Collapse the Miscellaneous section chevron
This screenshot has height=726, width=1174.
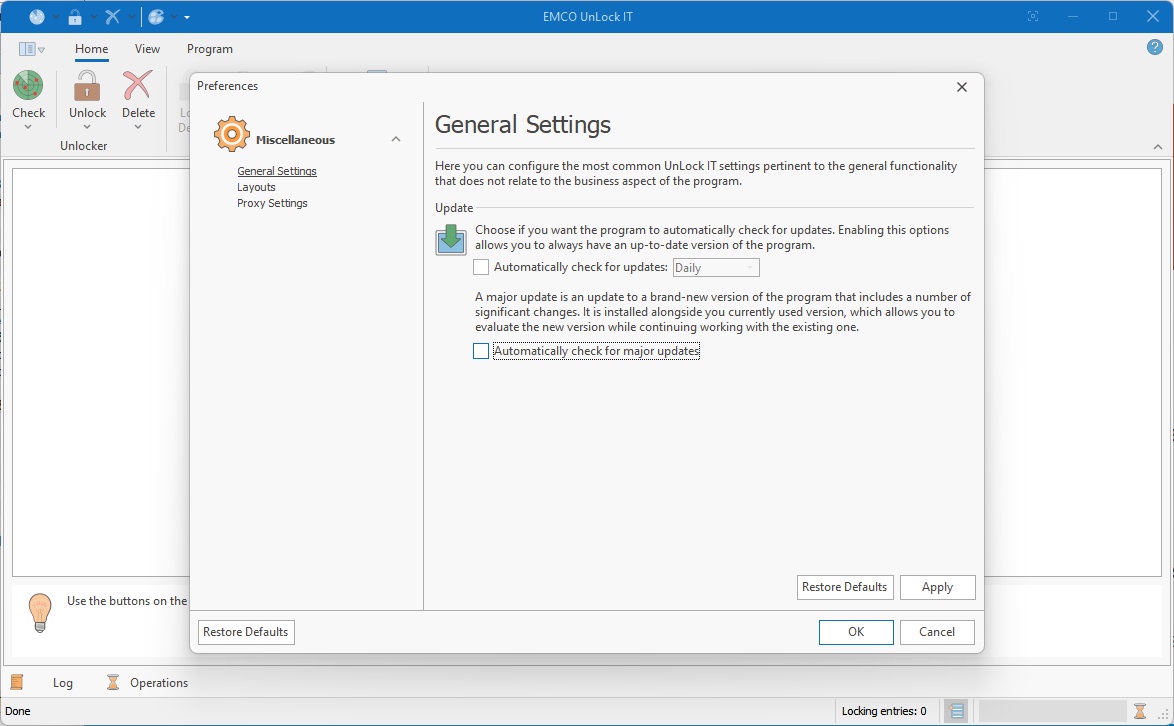coord(396,139)
